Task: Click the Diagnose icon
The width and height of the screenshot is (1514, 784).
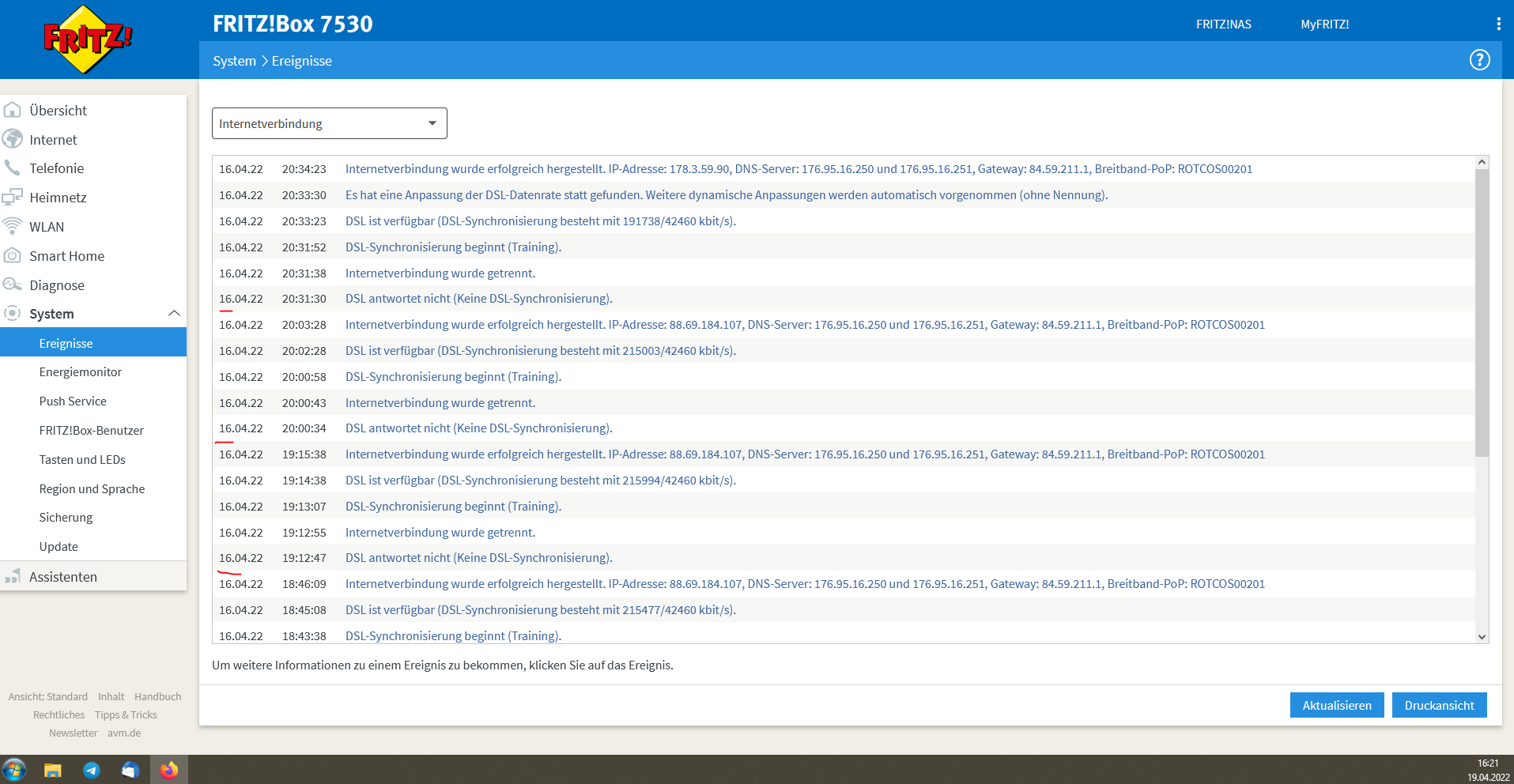Action: (x=13, y=285)
